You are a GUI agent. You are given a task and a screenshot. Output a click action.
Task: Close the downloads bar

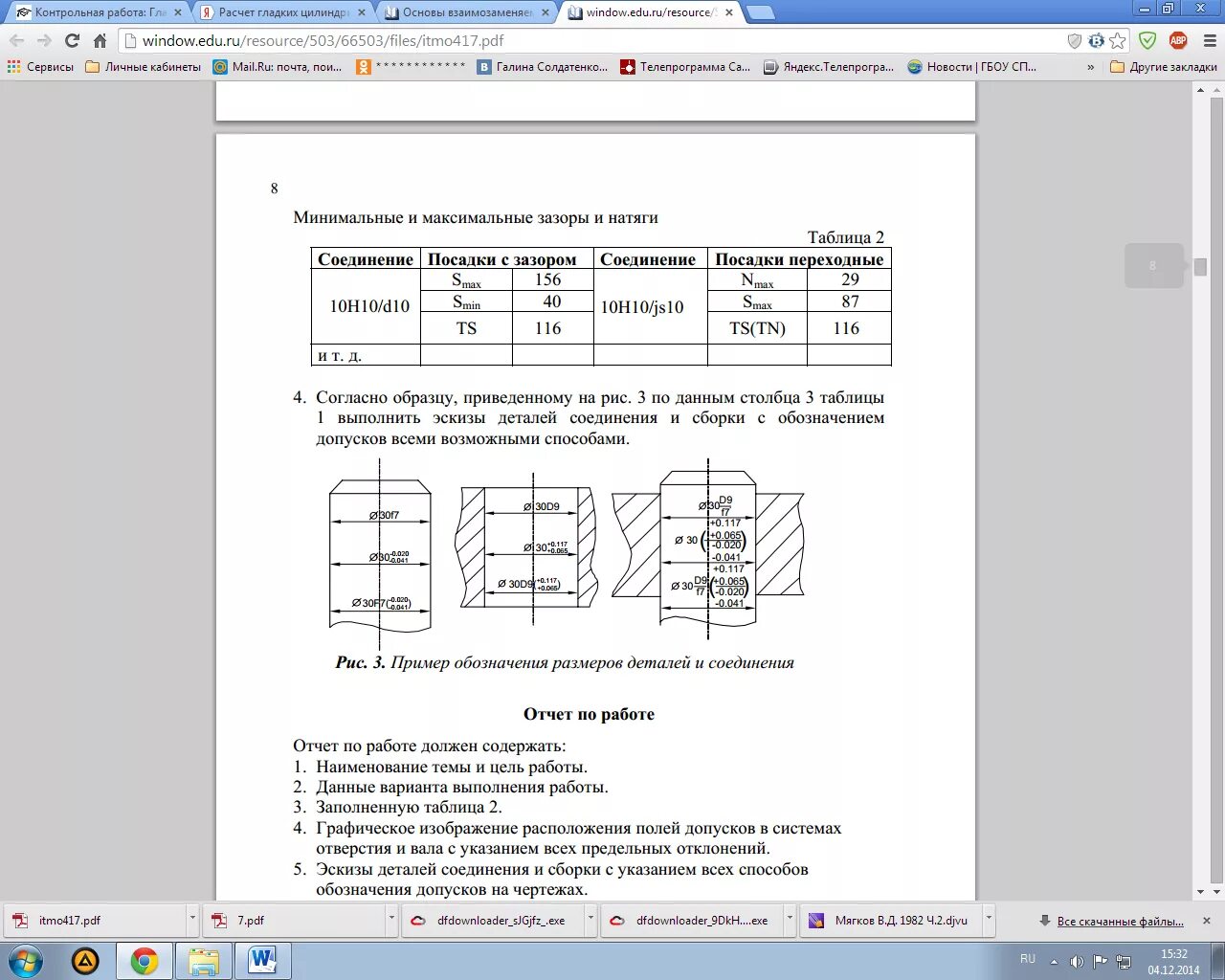coord(1207,921)
